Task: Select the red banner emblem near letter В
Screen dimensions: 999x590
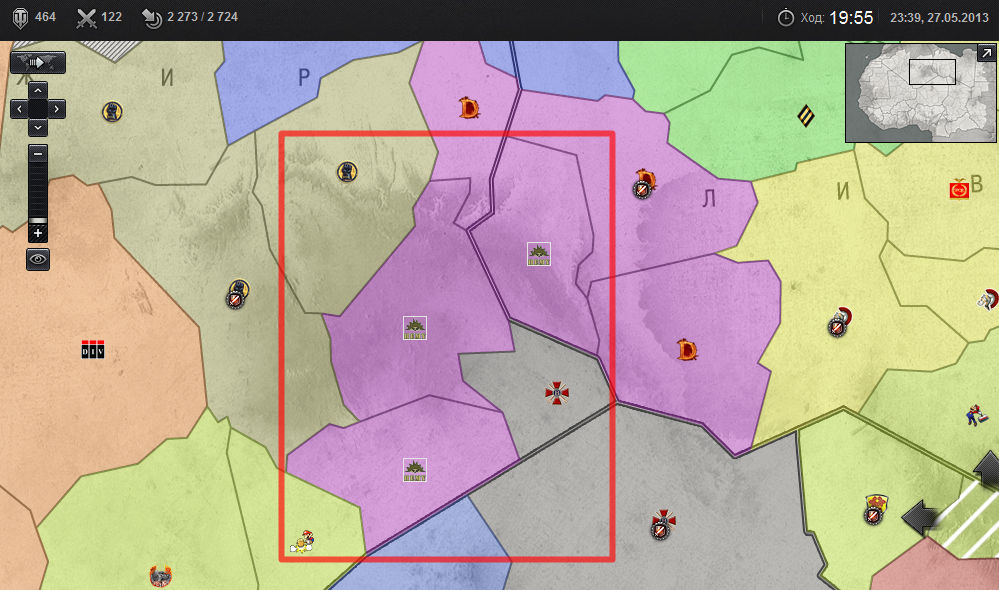Action: click(959, 189)
